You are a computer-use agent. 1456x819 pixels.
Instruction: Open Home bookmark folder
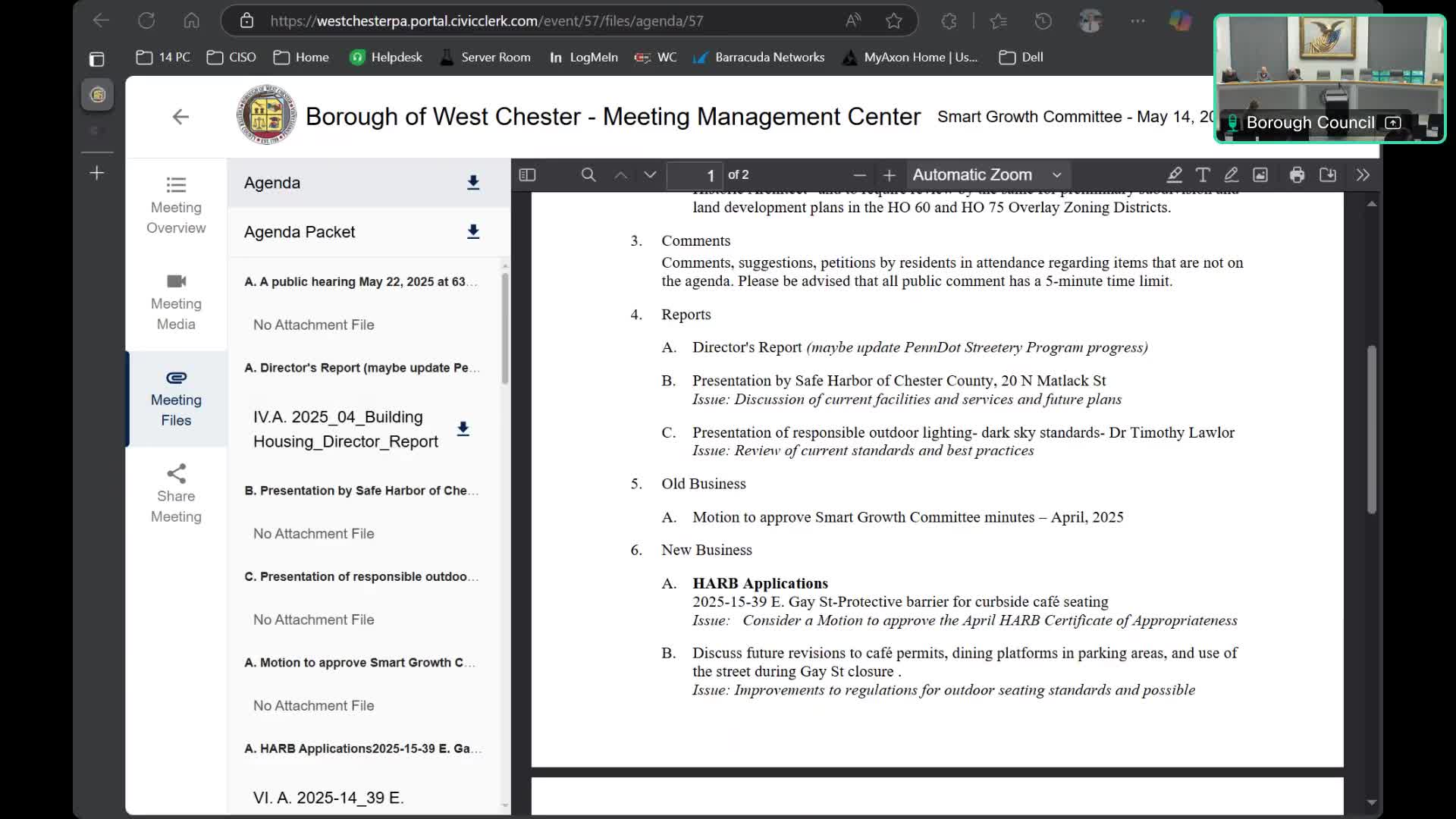pyautogui.click(x=301, y=57)
